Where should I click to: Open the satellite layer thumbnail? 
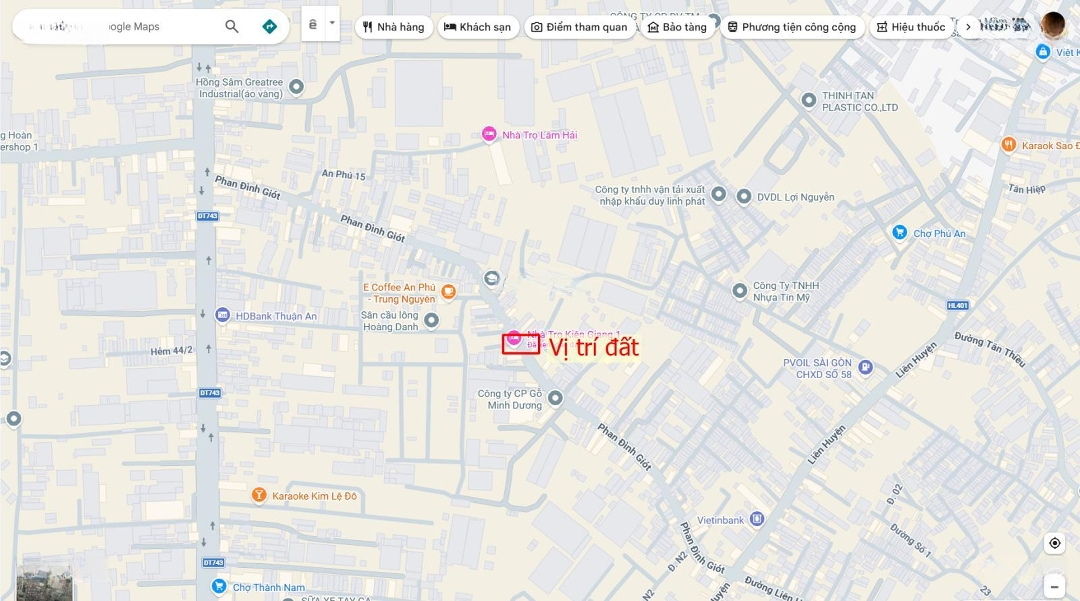point(44,584)
